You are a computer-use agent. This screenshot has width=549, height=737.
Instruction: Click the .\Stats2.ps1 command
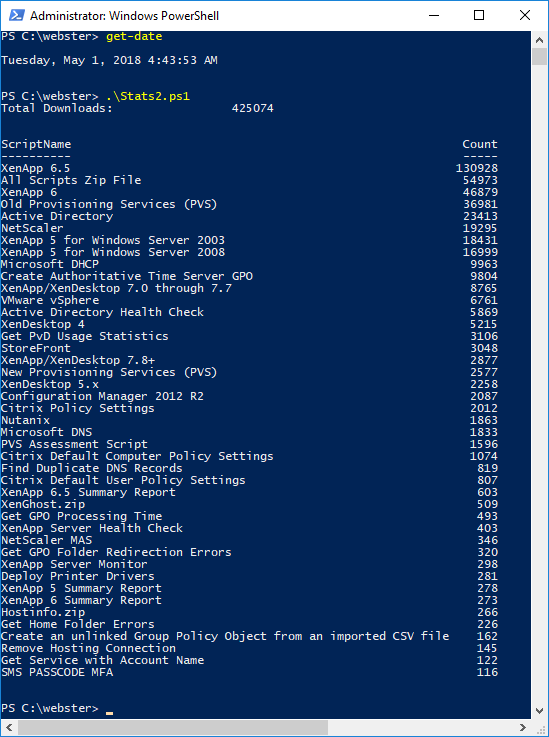tap(148, 96)
